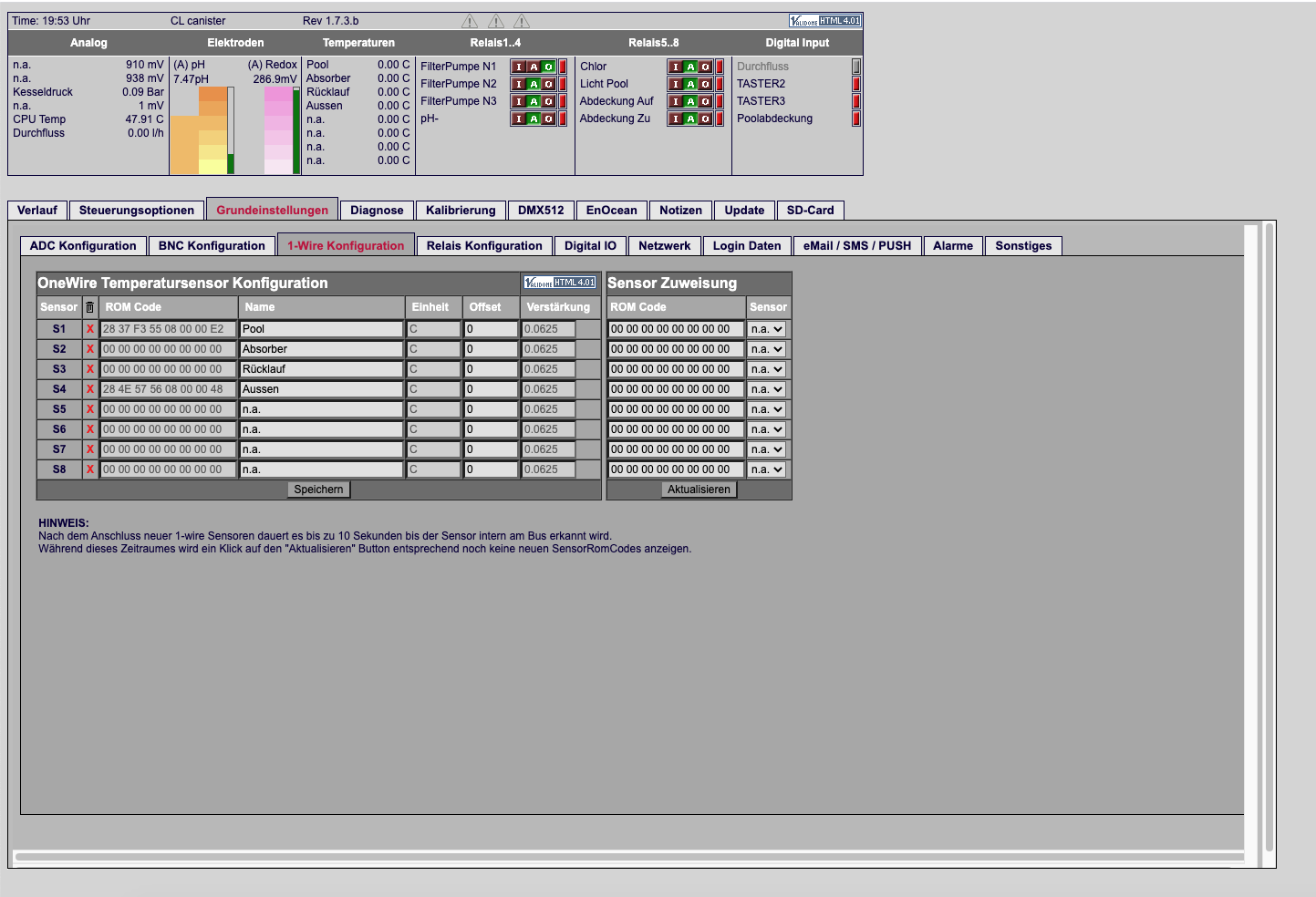
Task: Click the Name field containing Aussen
Action: [x=321, y=389]
